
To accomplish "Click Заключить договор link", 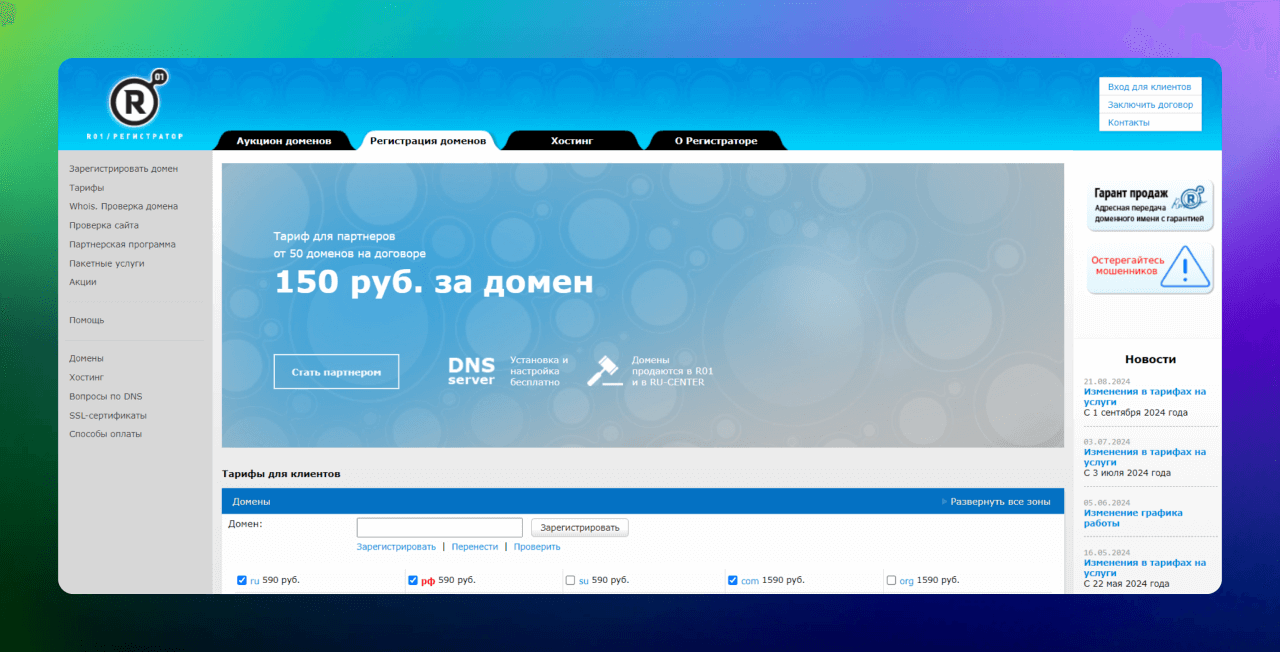I will 1150,105.
